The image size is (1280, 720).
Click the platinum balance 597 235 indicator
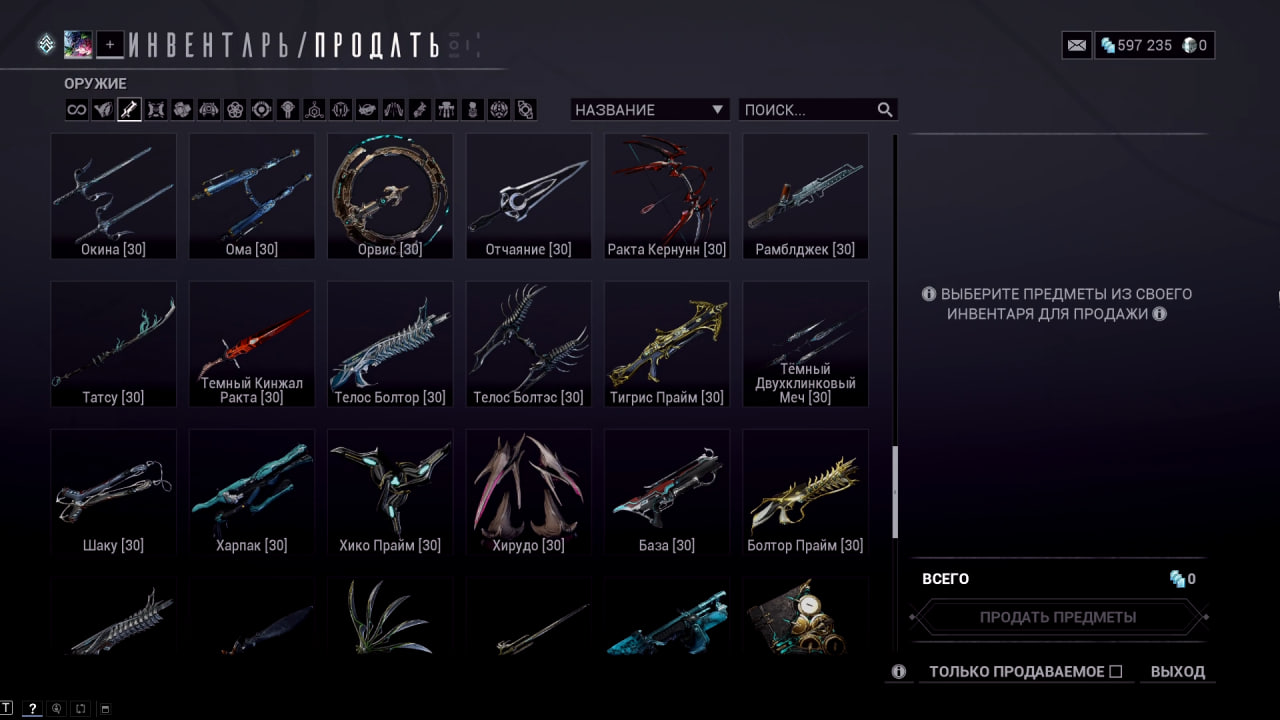(1136, 45)
